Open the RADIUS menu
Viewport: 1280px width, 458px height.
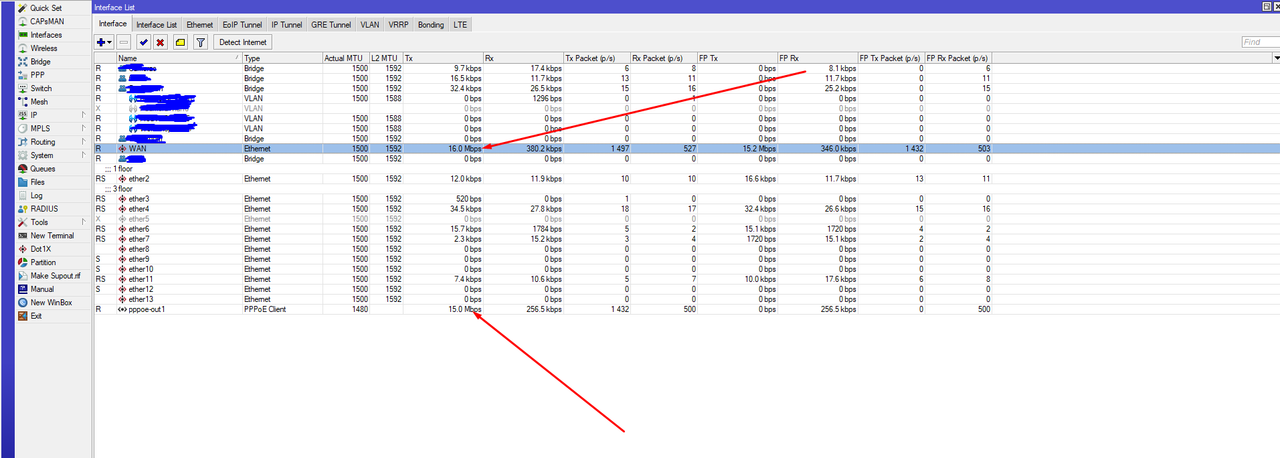[x=45, y=209]
